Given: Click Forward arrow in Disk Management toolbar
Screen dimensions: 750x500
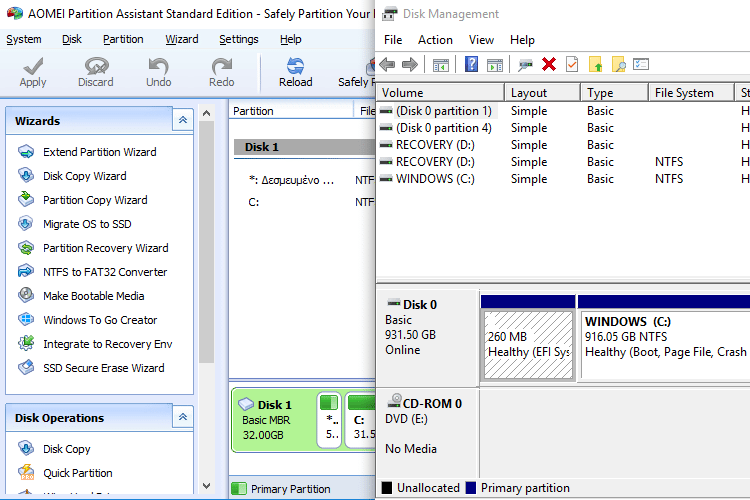Looking at the screenshot, I should (410, 64).
